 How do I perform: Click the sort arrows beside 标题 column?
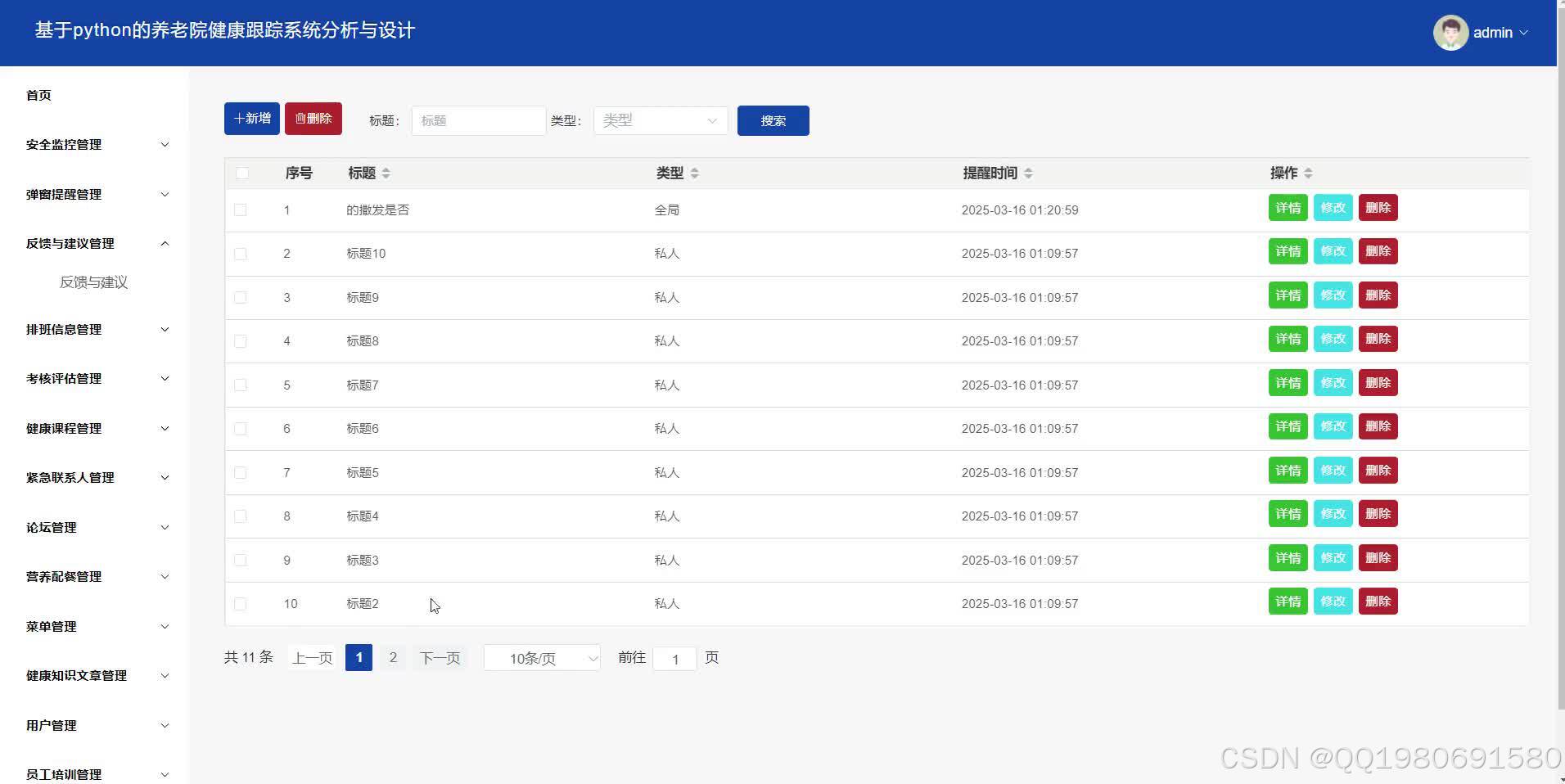click(385, 173)
